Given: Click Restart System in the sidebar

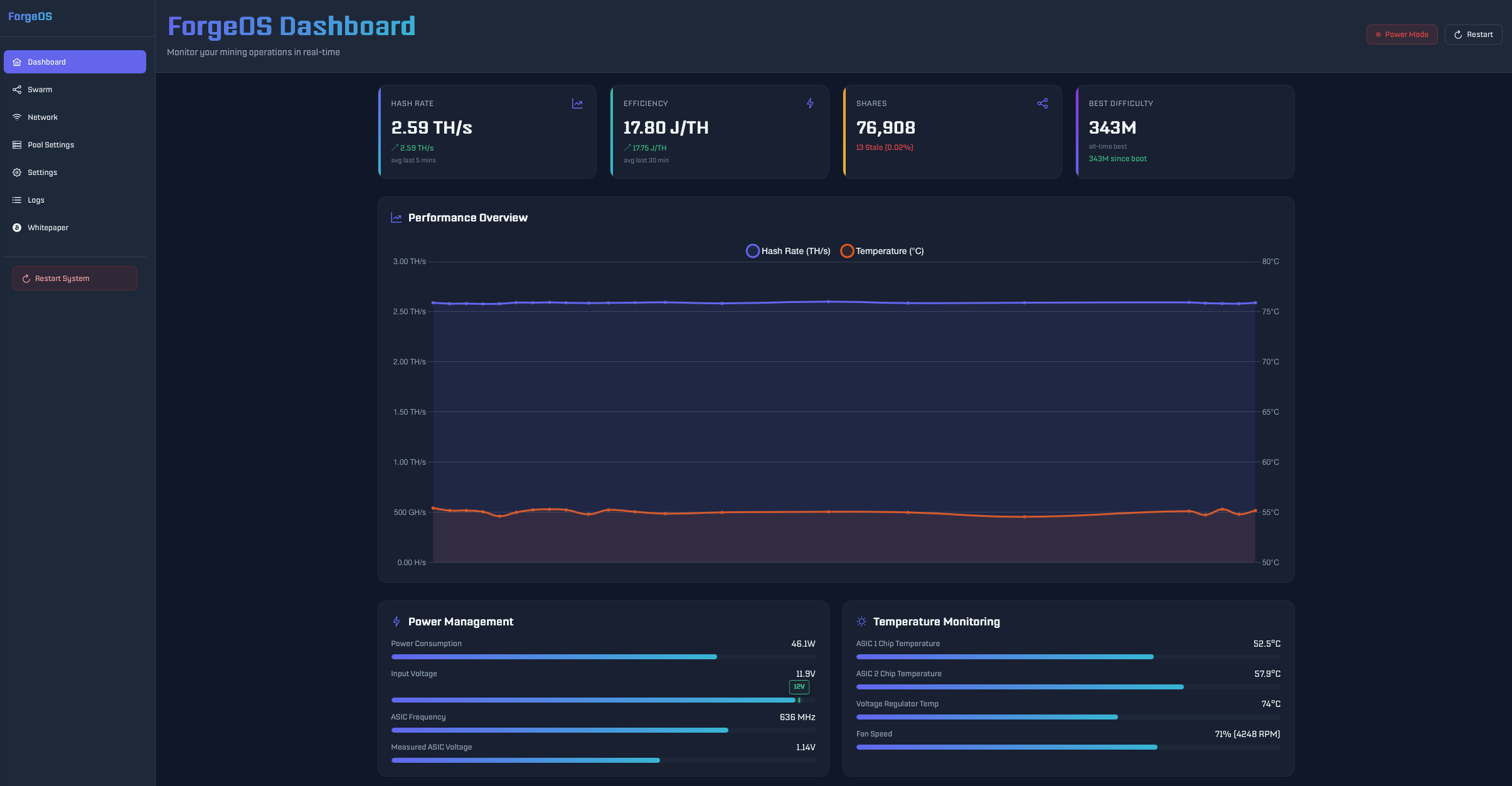Looking at the screenshot, I should pyautogui.click(x=75, y=279).
